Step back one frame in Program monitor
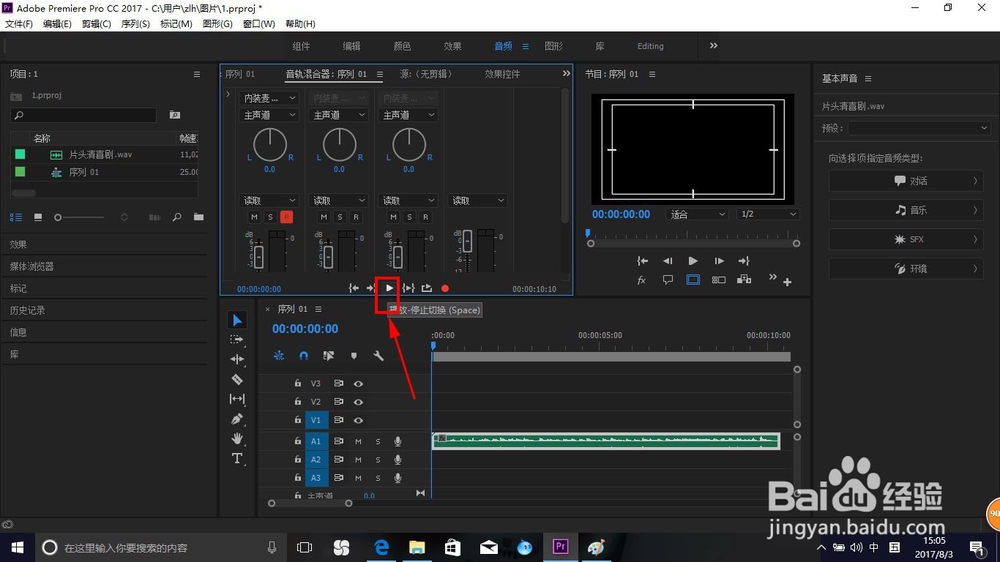Viewport: 1000px width, 562px height. [667, 260]
